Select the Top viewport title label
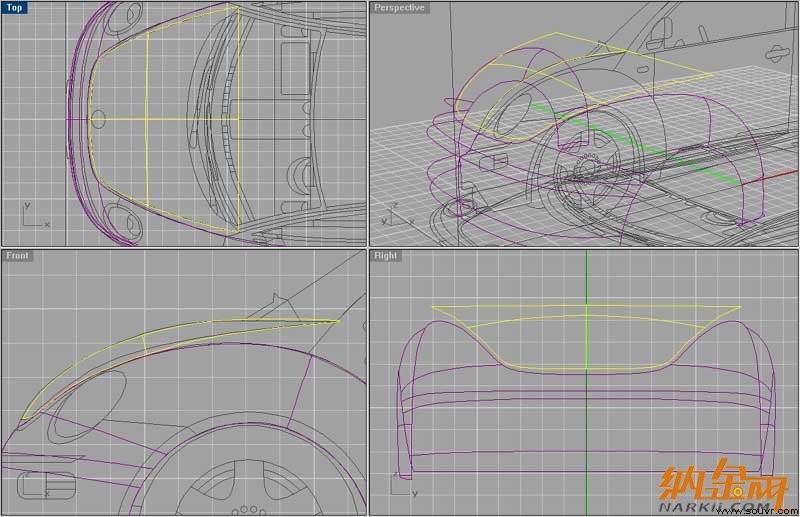The width and height of the screenshot is (800, 517). pos(14,8)
